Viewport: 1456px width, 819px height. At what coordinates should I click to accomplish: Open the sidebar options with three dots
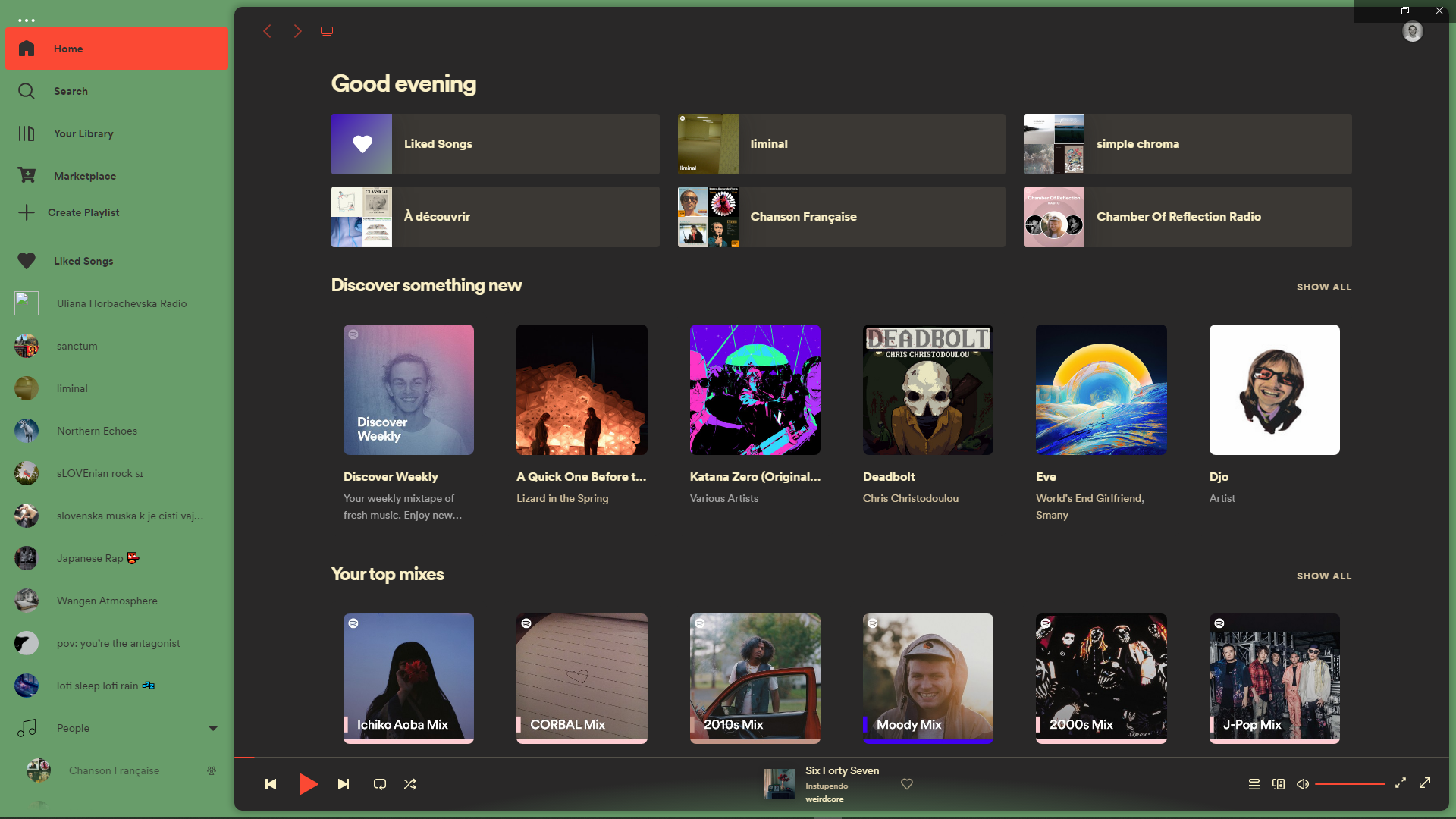[28, 20]
